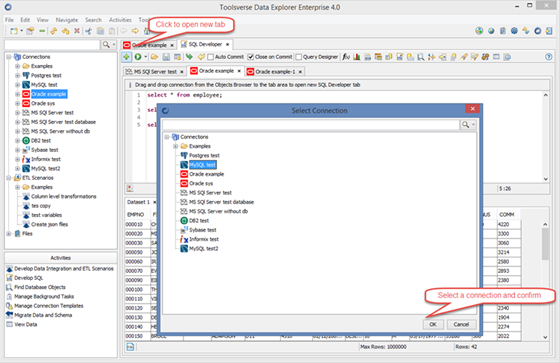Click the New icon in the main toolbar

pos(14,31)
